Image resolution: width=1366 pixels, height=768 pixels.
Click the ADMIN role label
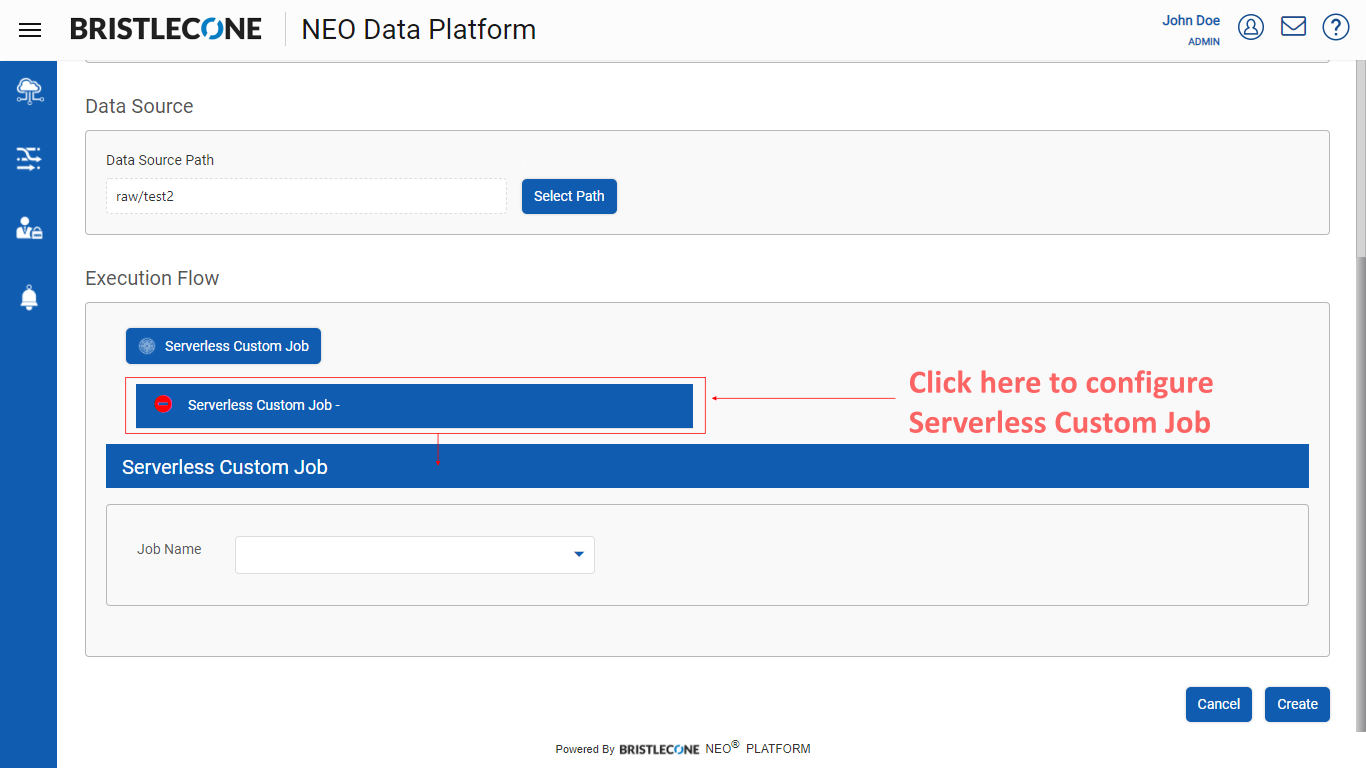[1204, 42]
